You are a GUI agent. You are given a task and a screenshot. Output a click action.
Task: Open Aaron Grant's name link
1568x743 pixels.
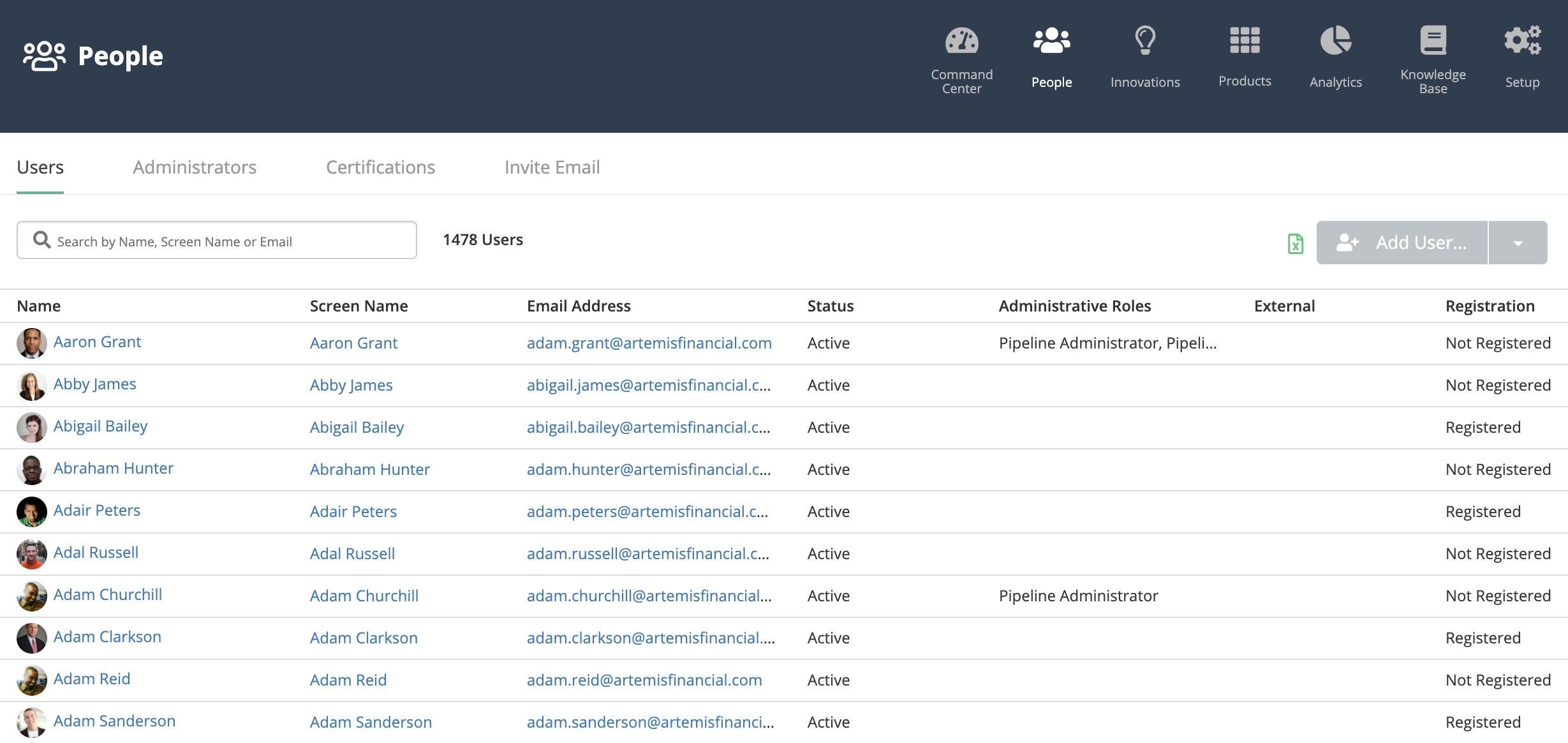click(x=97, y=342)
